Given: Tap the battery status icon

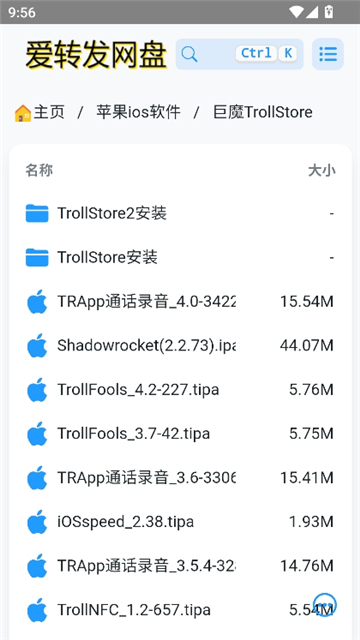Looking at the screenshot, I should click(329, 12).
